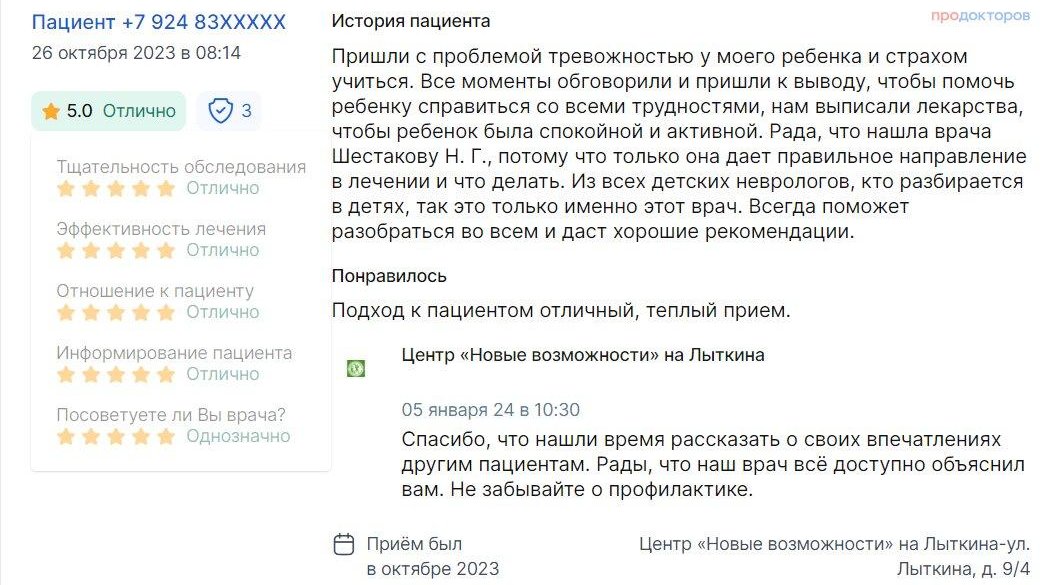Screen dimensions: 1052x585
Task: Click last star under Информирование пациента
Action: click(x=166, y=374)
